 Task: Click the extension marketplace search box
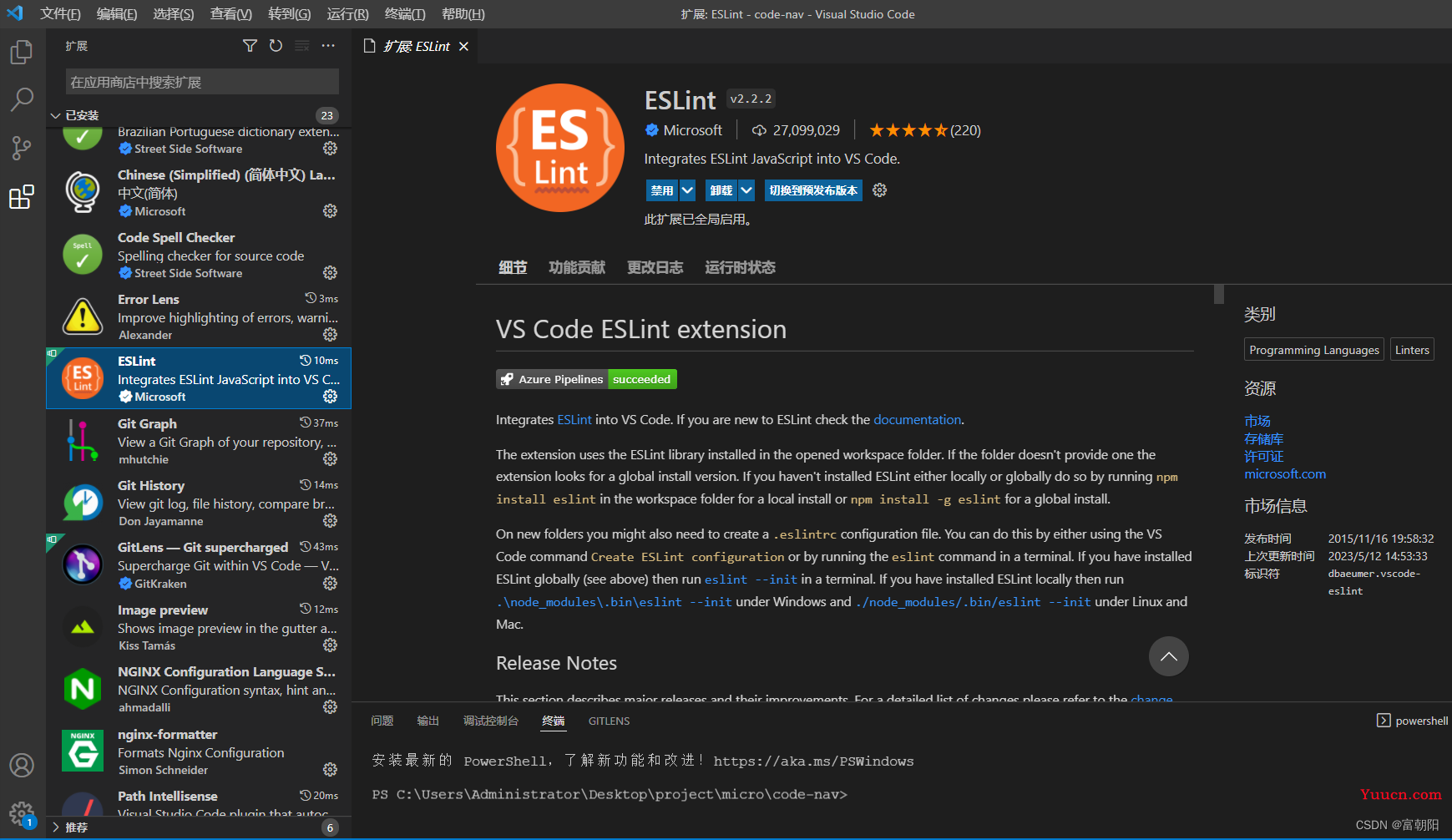point(202,82)
